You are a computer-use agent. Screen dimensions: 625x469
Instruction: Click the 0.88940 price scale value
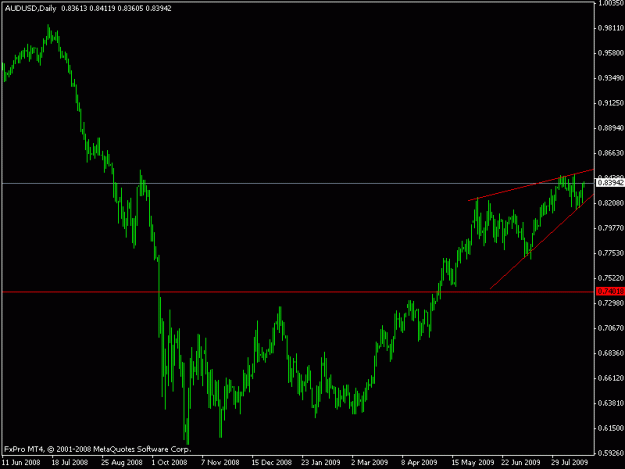611,128
